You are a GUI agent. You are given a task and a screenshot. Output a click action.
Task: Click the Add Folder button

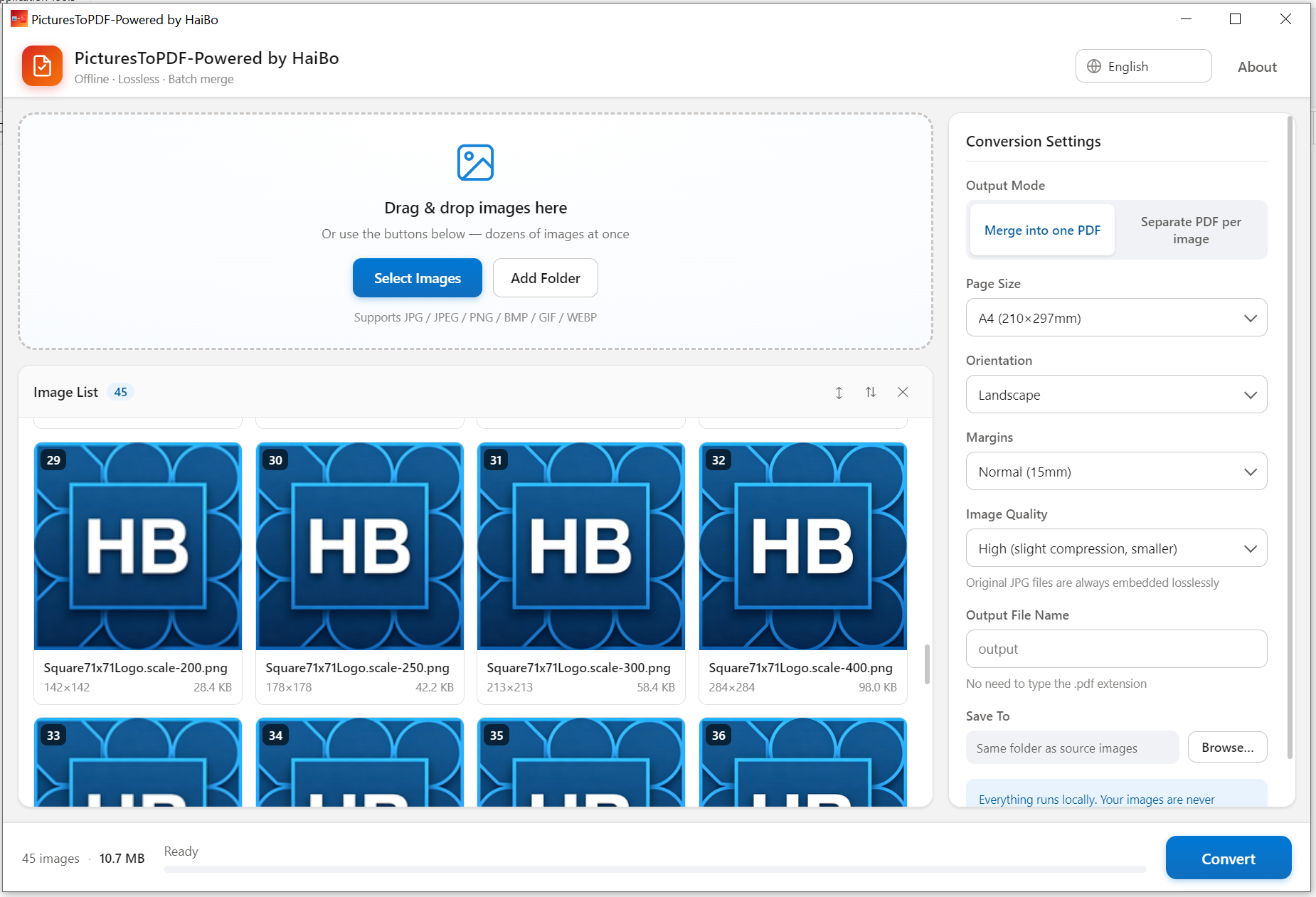[546, 278]
